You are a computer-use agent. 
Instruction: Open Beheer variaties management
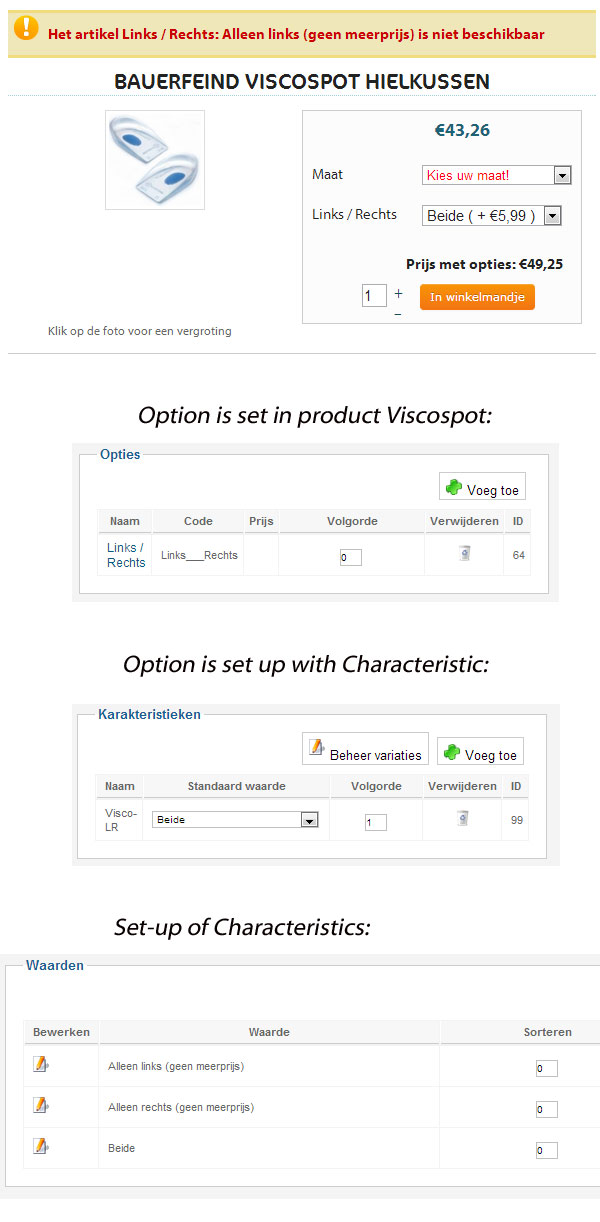click(365, 752)
